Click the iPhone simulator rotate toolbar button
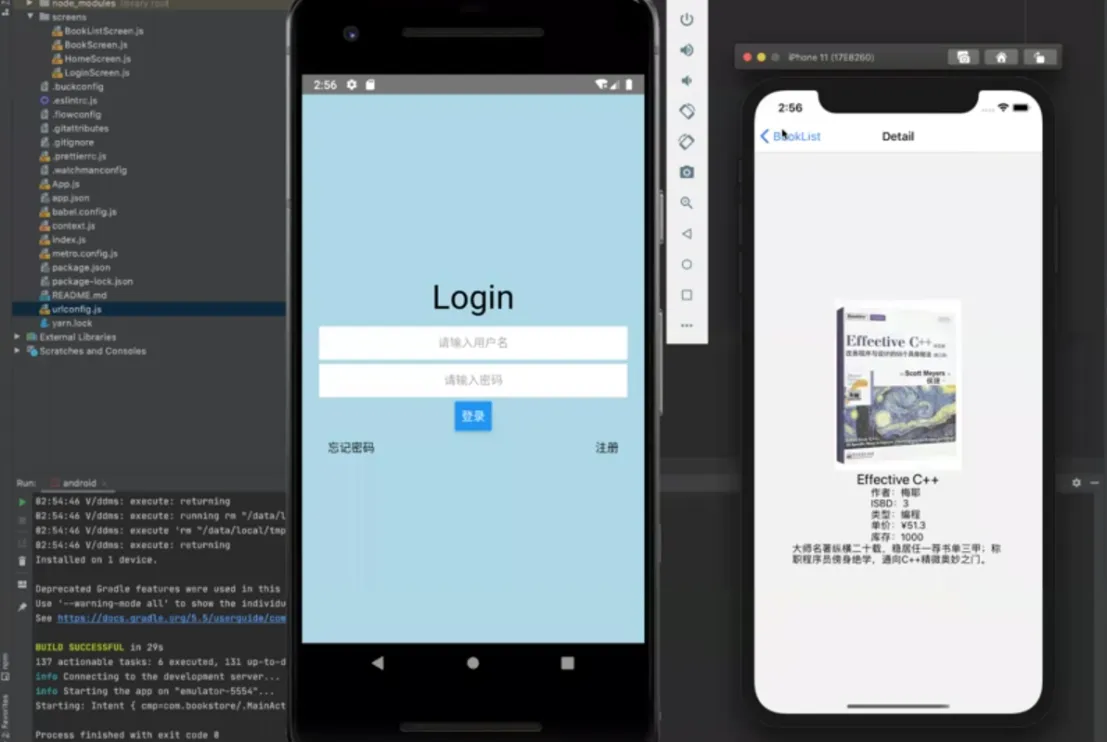This screenshot has width=1108, height=743. (1039, 57)
